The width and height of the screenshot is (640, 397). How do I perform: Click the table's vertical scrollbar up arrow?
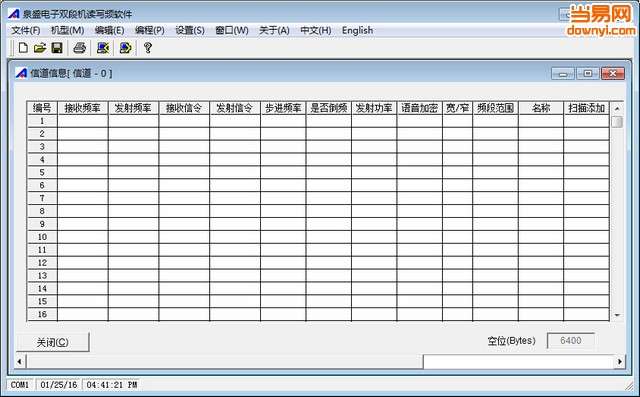(x=617, y=109)
